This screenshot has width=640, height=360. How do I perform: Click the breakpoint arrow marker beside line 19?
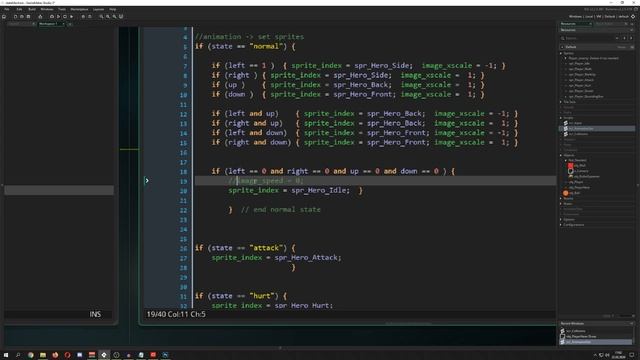click(x=147, y=180)
